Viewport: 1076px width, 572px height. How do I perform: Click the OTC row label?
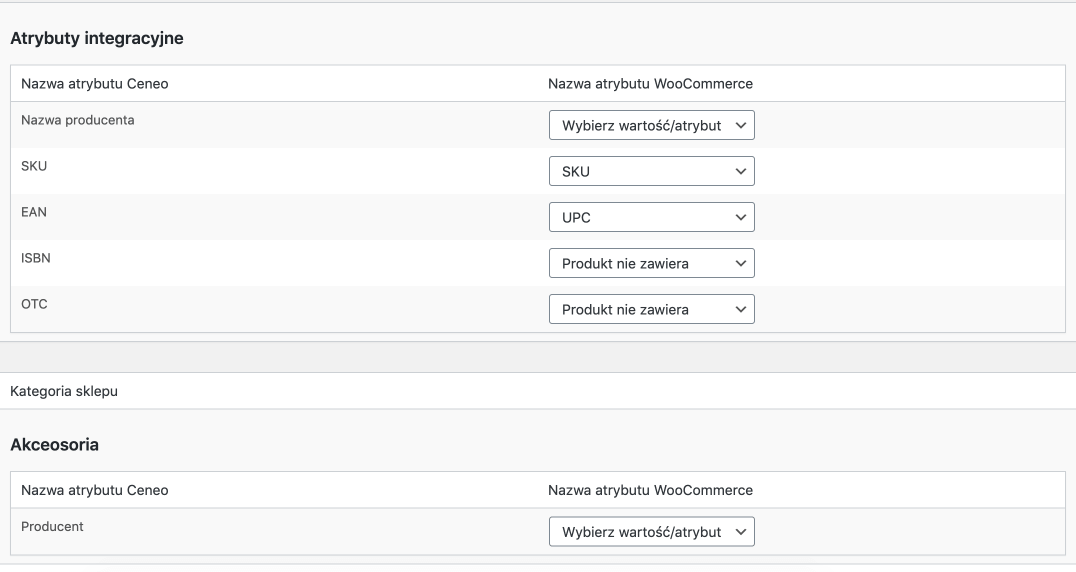[x=34, y=304]
